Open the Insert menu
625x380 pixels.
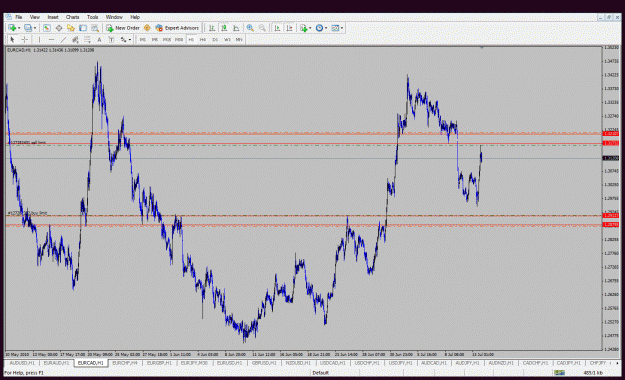click(x=53, y=17)
